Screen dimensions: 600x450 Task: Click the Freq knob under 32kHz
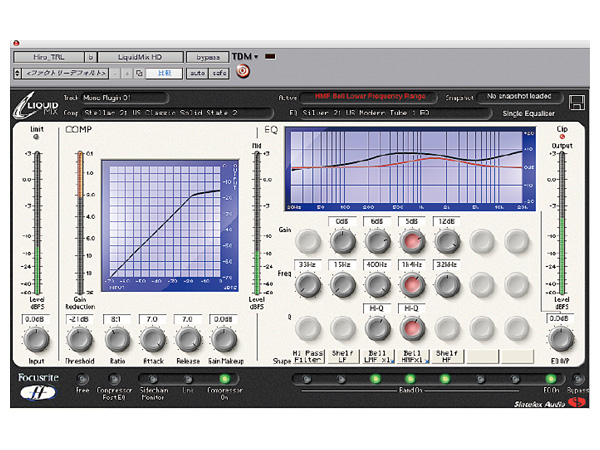pos(447,285)
